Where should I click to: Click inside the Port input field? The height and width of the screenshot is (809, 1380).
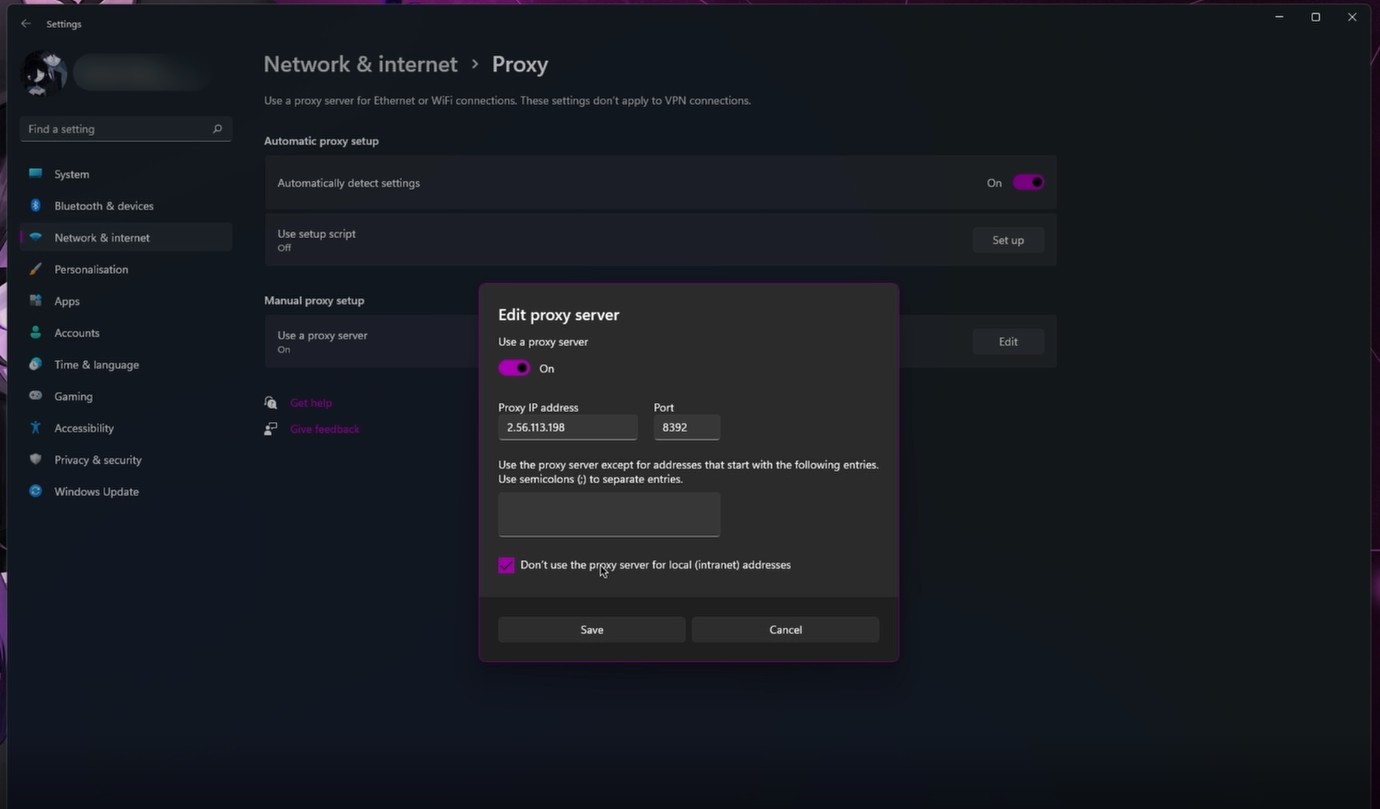[x=686, y=427]
